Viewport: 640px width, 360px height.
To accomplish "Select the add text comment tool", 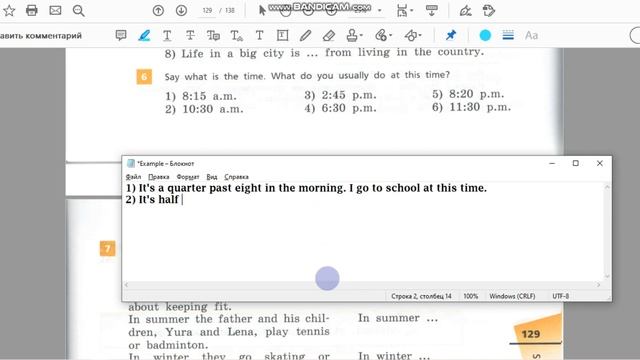I will click(259, 36).
